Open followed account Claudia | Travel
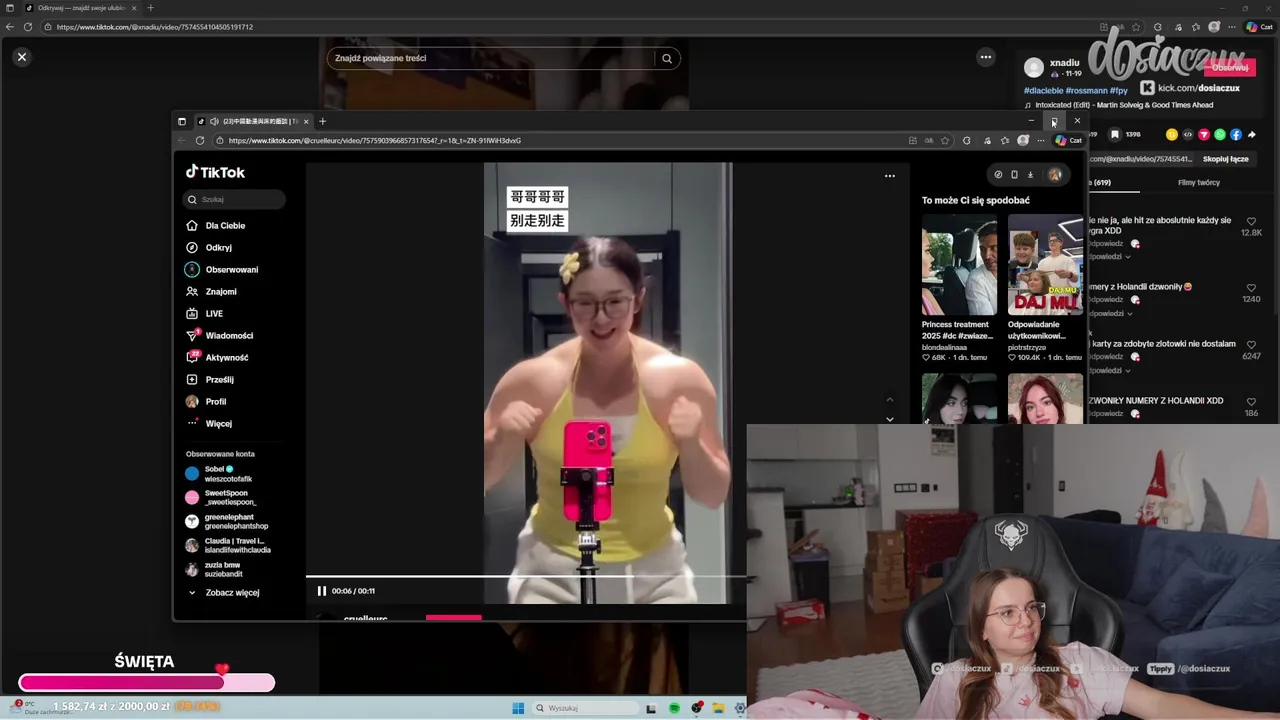 click(228, 546)
